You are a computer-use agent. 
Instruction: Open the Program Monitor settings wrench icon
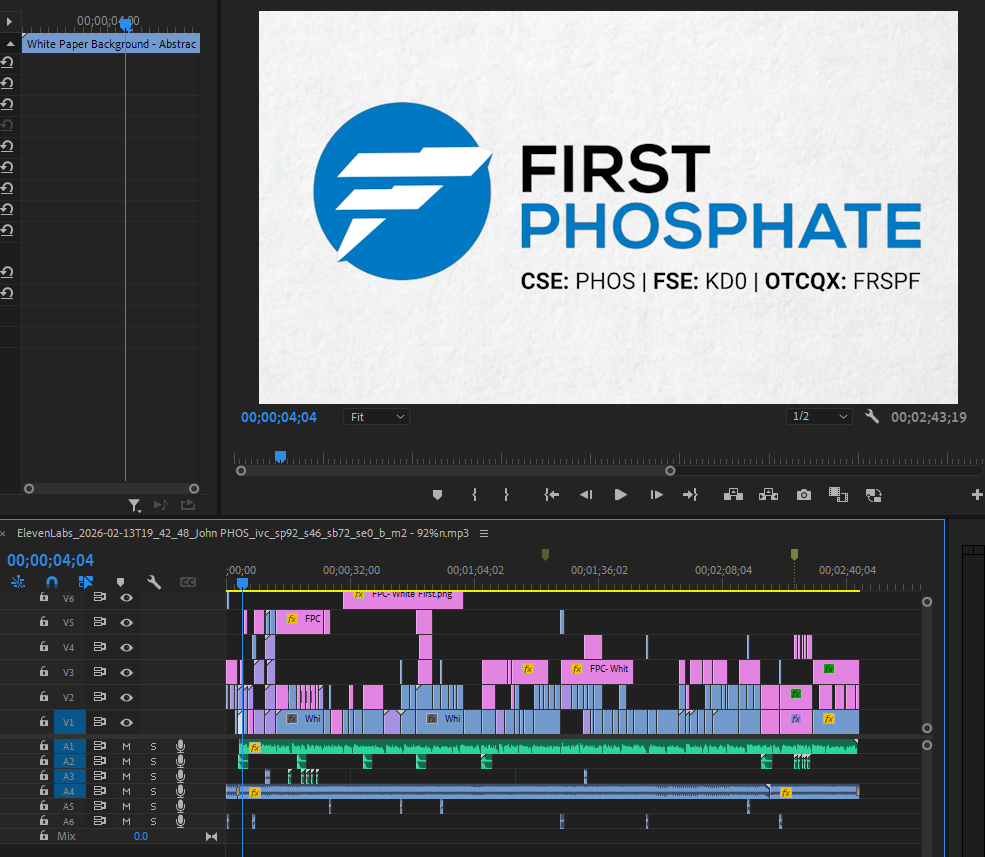point(871,416)
